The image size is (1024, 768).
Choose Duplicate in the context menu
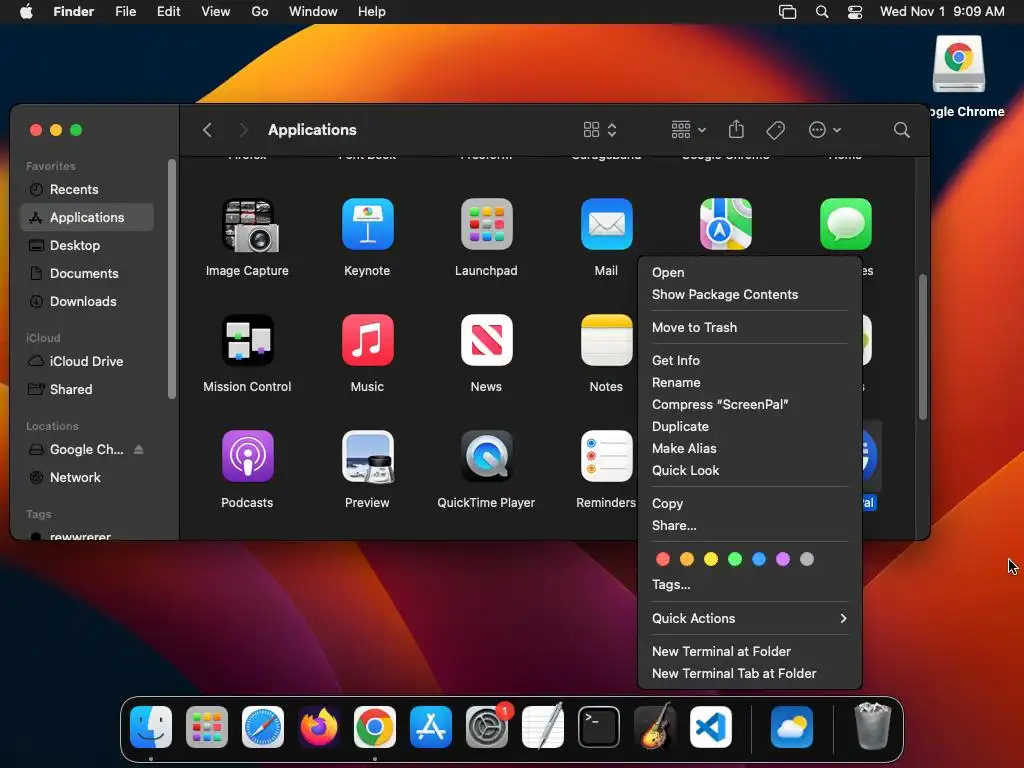tap(750, 426)
